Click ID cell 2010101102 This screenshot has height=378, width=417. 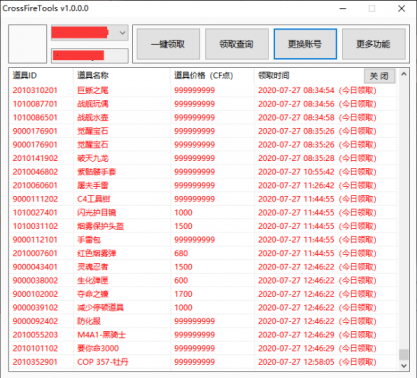[x=35, y=349]
